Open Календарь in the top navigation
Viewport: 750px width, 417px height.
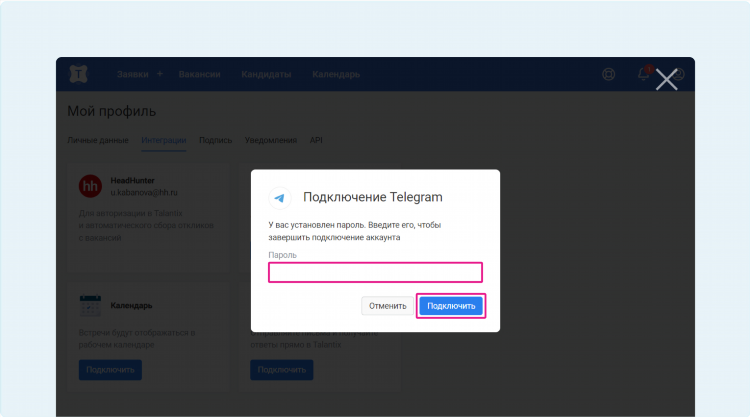coord(336,75)
